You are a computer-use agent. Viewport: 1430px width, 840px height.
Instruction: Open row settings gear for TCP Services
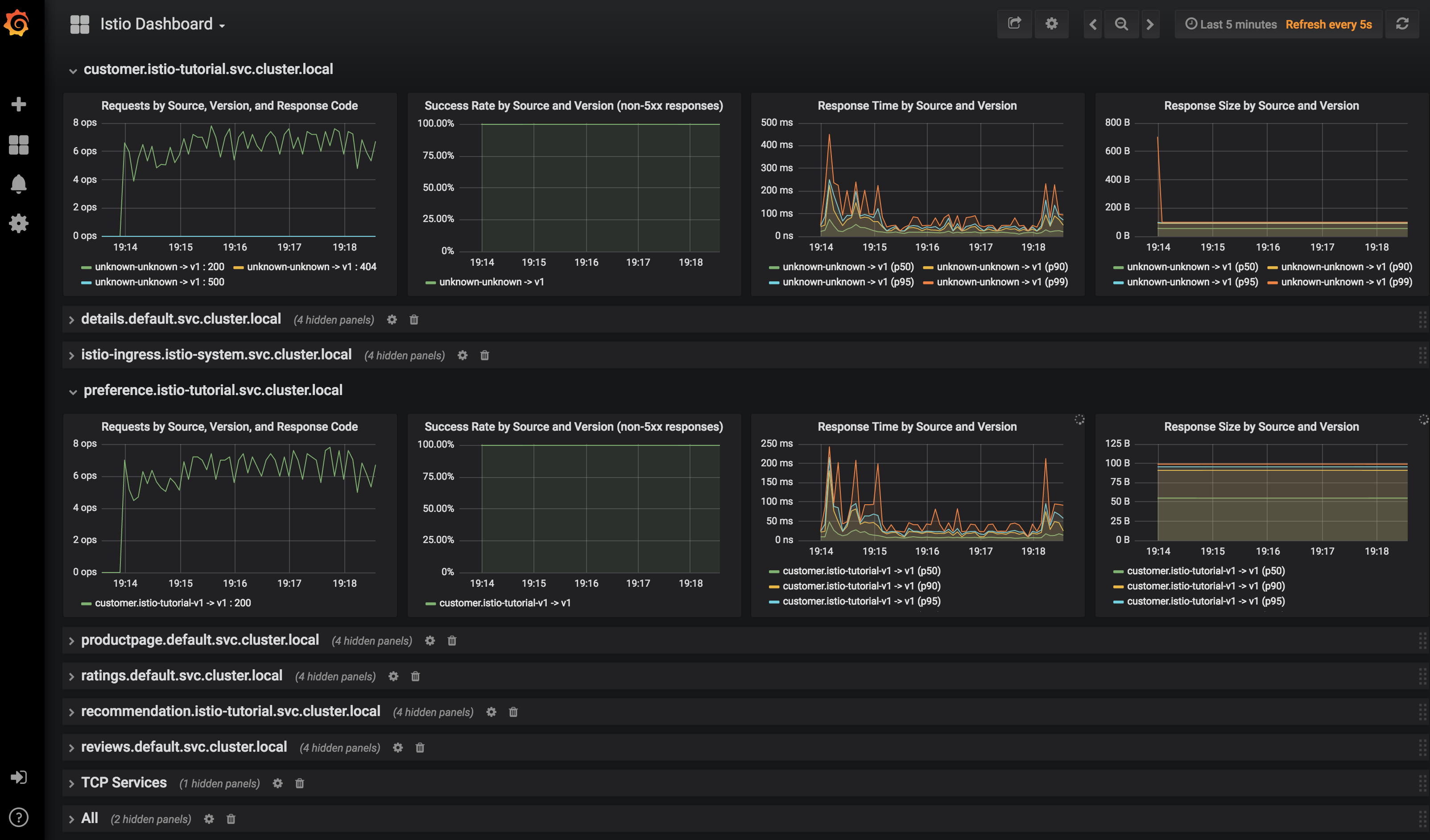pyautogui.click(x=277, y=783)
